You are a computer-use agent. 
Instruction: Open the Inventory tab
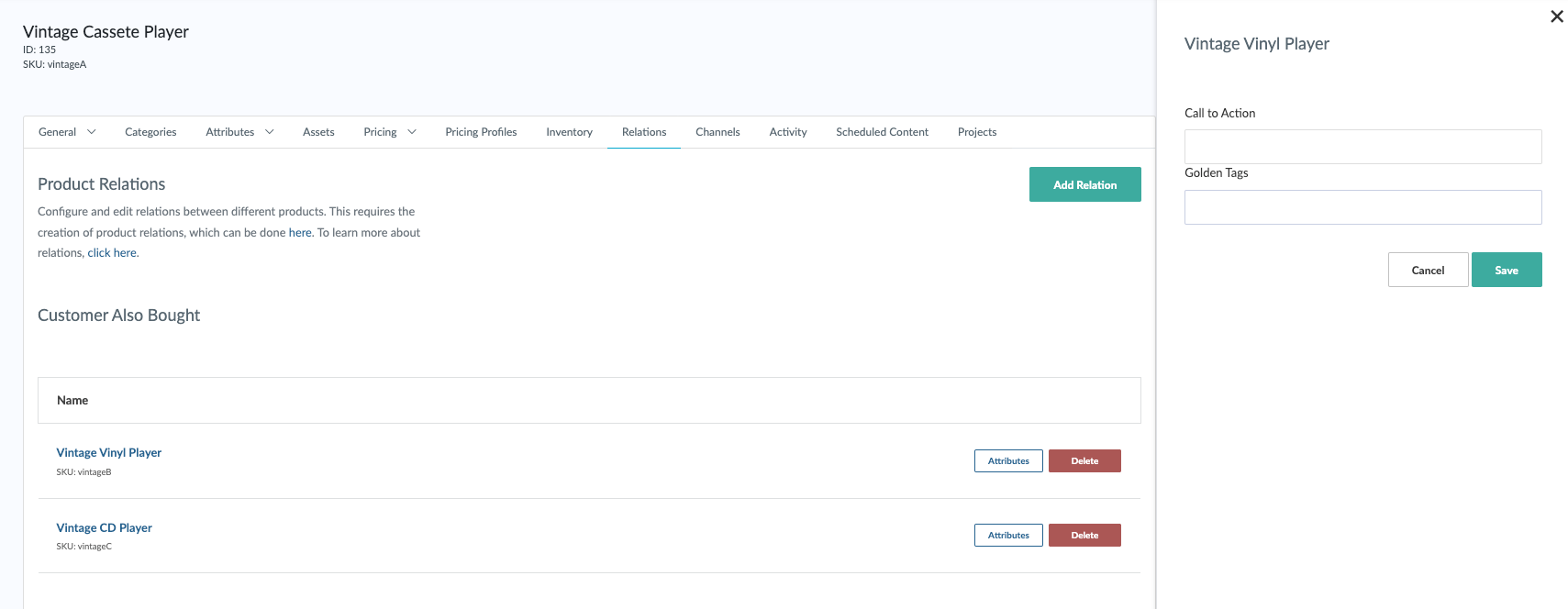569,132
